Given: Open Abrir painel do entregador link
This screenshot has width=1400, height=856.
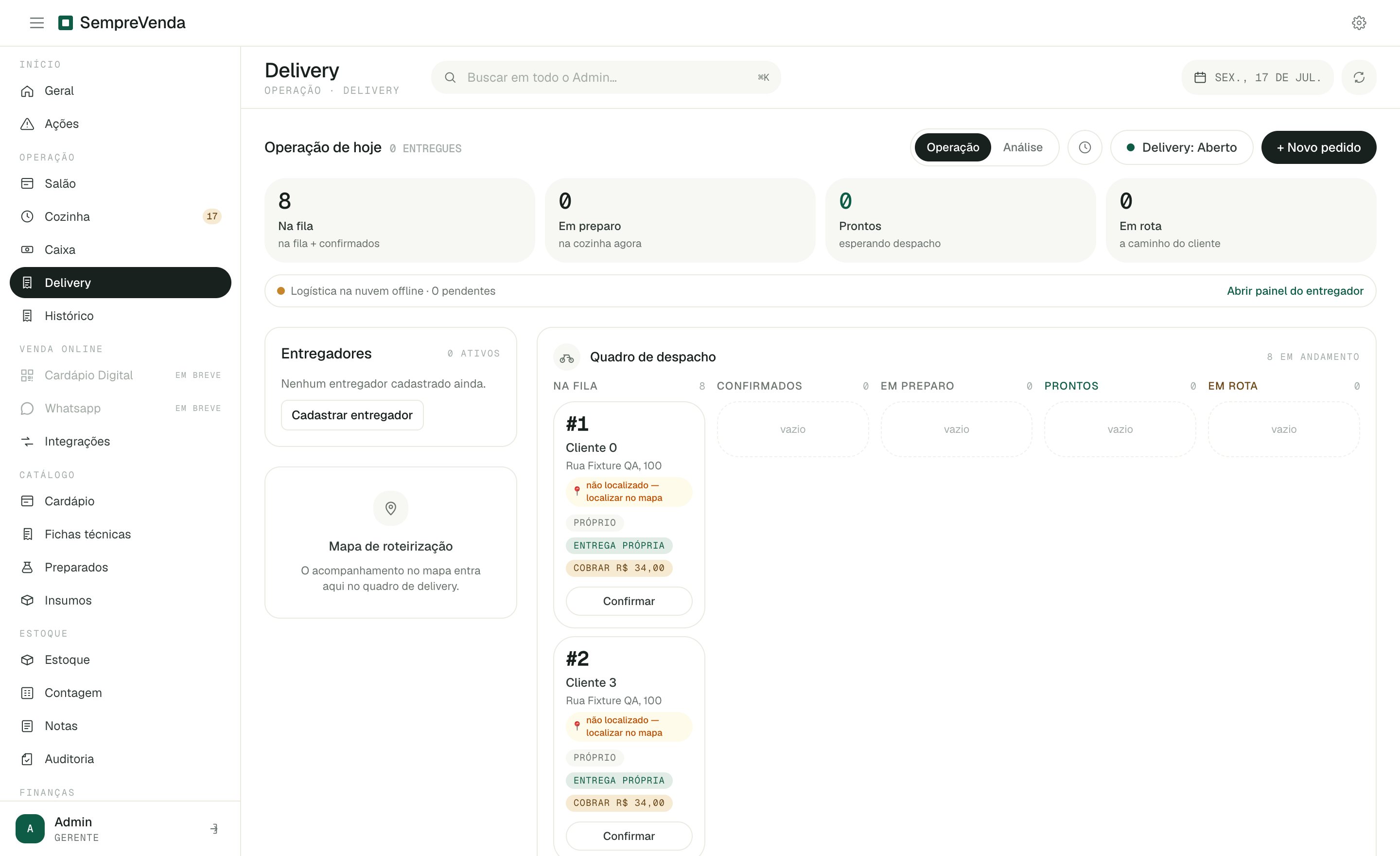Looking at the screenshot, I should pyautogui.click(x=1295, y=291).
